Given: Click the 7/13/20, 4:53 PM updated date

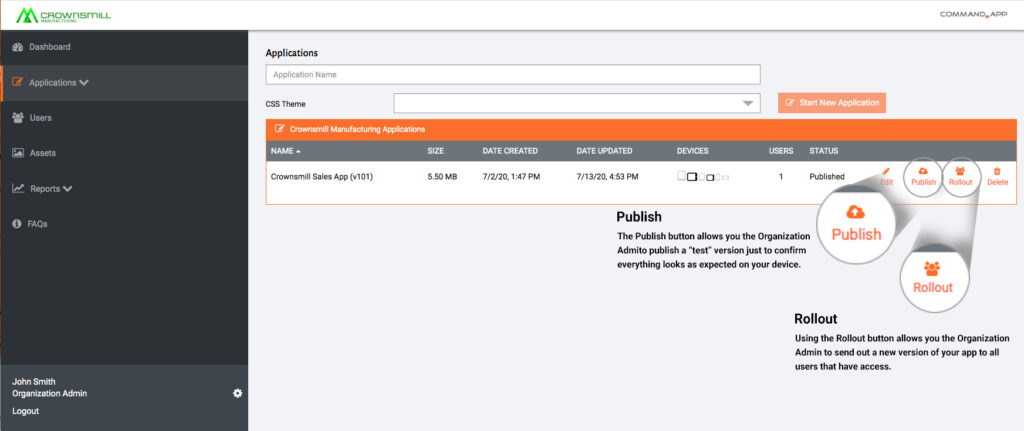Looking at the screenshot, I should click(607, 176).
